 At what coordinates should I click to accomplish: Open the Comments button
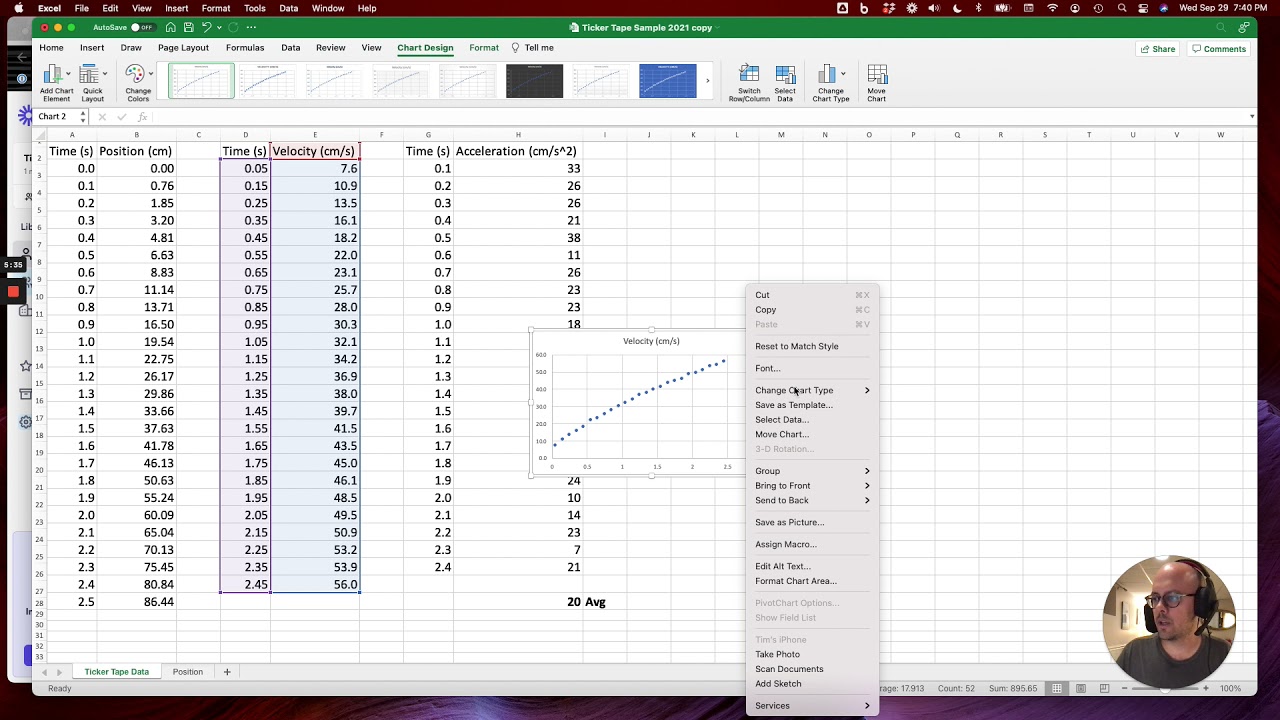1219,49
